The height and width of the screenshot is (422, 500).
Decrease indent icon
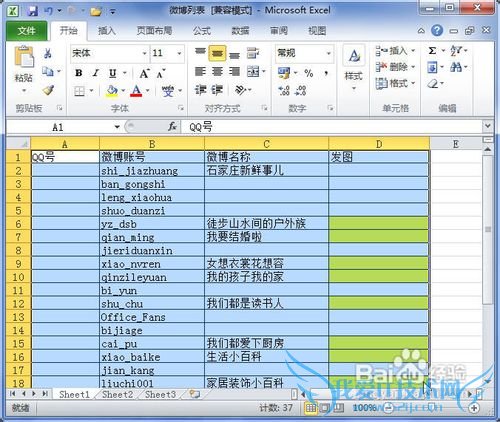(200, 90)
